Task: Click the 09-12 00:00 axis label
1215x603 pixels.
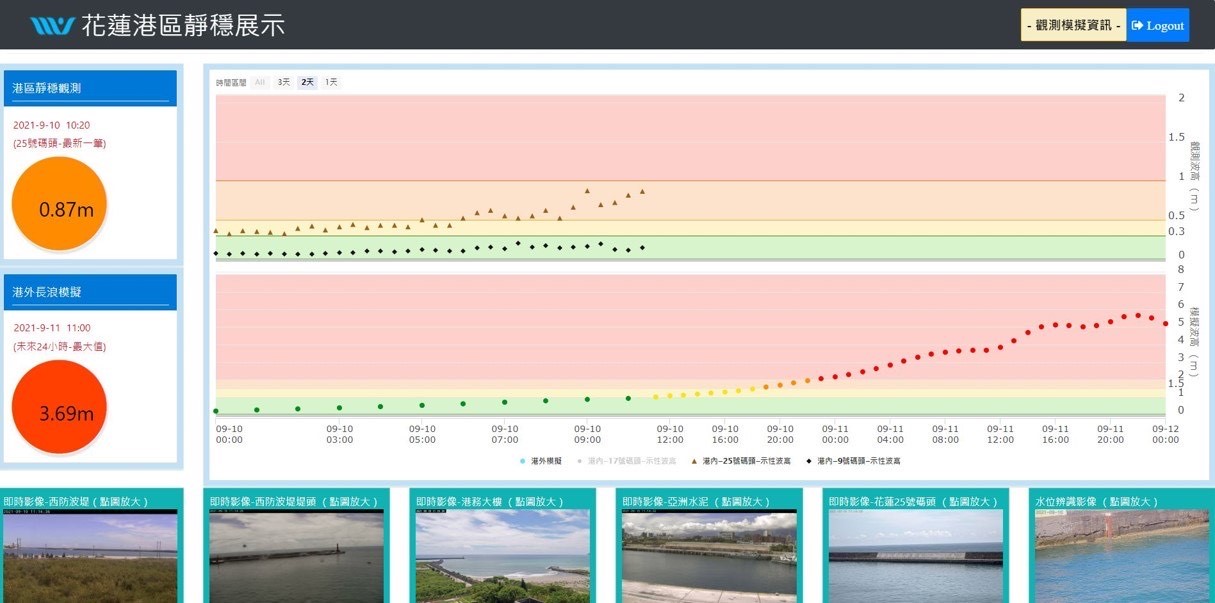Action: [1165, 433]
